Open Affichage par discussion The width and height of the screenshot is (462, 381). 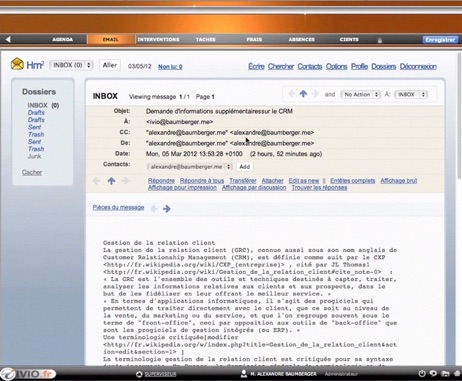(254, 188)
